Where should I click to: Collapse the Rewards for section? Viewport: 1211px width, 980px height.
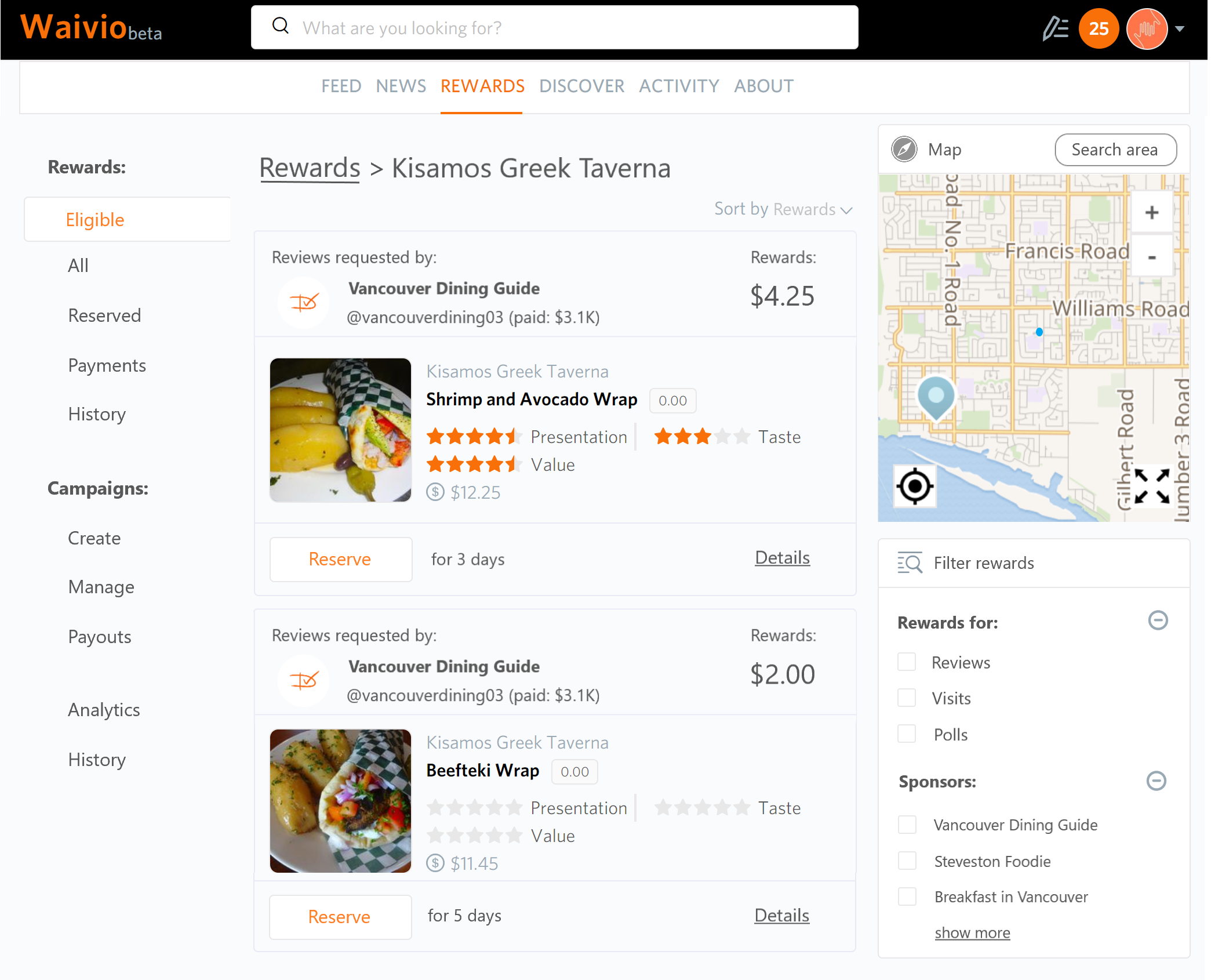coord(1158,620)
